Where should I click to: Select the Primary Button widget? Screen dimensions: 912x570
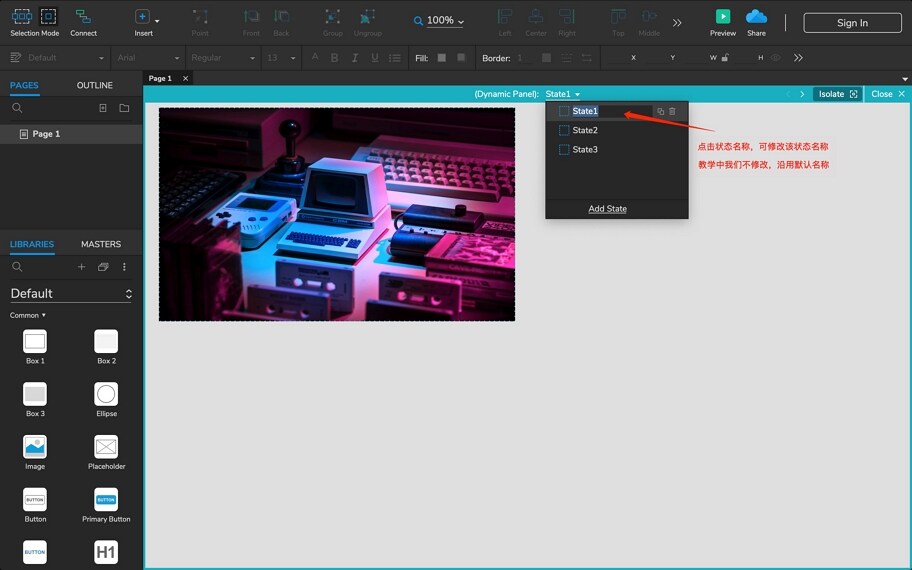click(x=106, y=505)
